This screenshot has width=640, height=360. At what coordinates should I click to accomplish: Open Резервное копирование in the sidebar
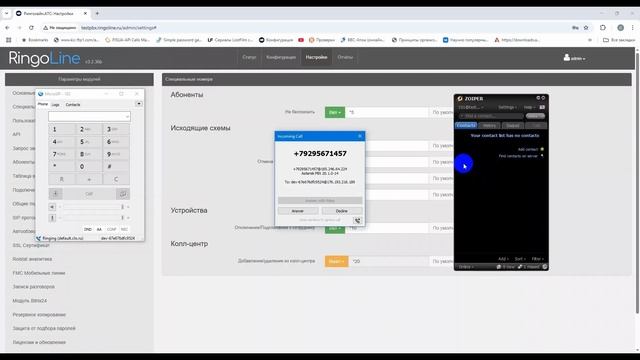click(x=39, y=315)
